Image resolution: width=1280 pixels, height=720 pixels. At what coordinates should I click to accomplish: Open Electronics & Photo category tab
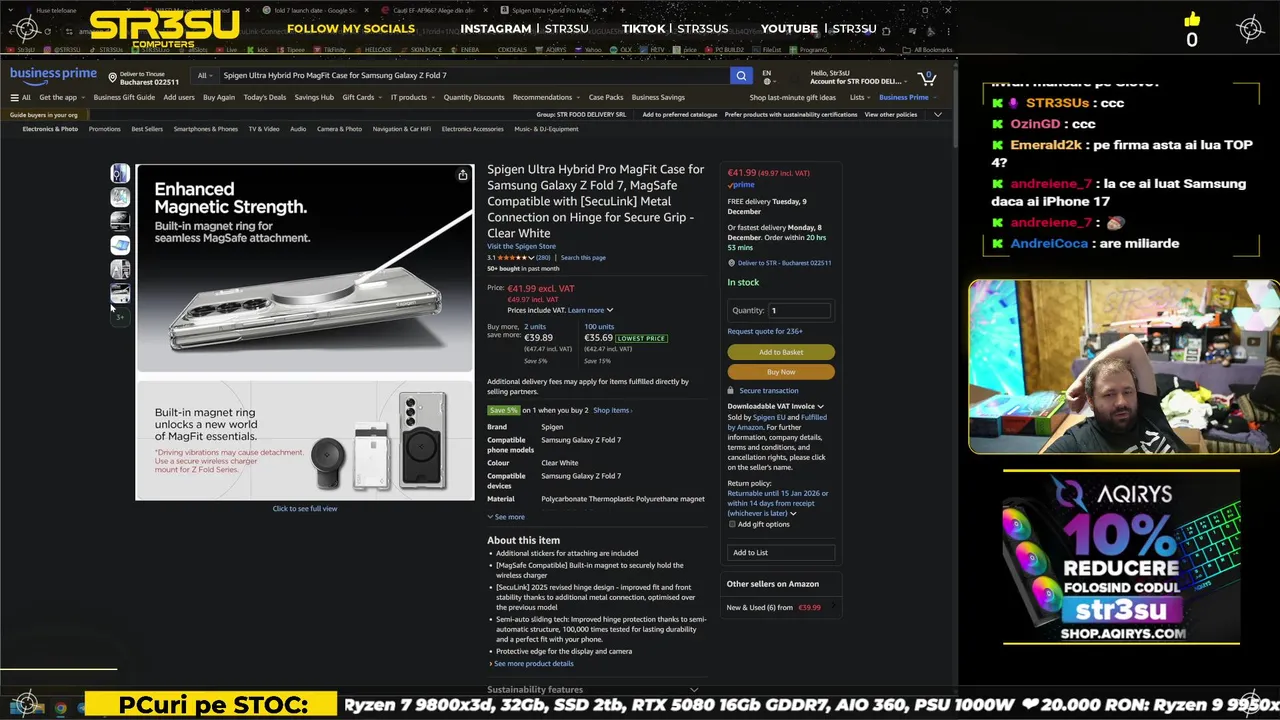[x=50, y=129]
